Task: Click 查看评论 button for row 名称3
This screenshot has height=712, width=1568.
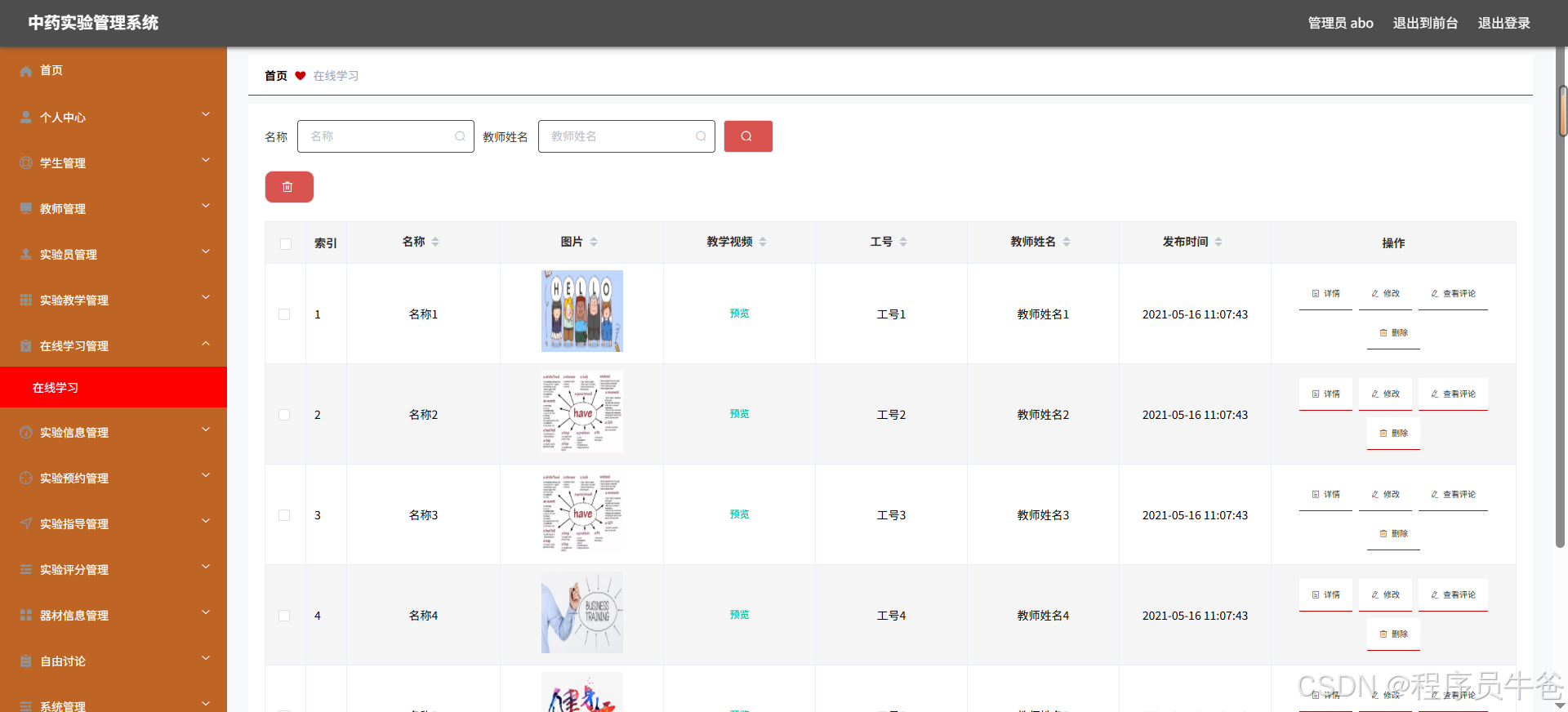Action: [1453, 494]
